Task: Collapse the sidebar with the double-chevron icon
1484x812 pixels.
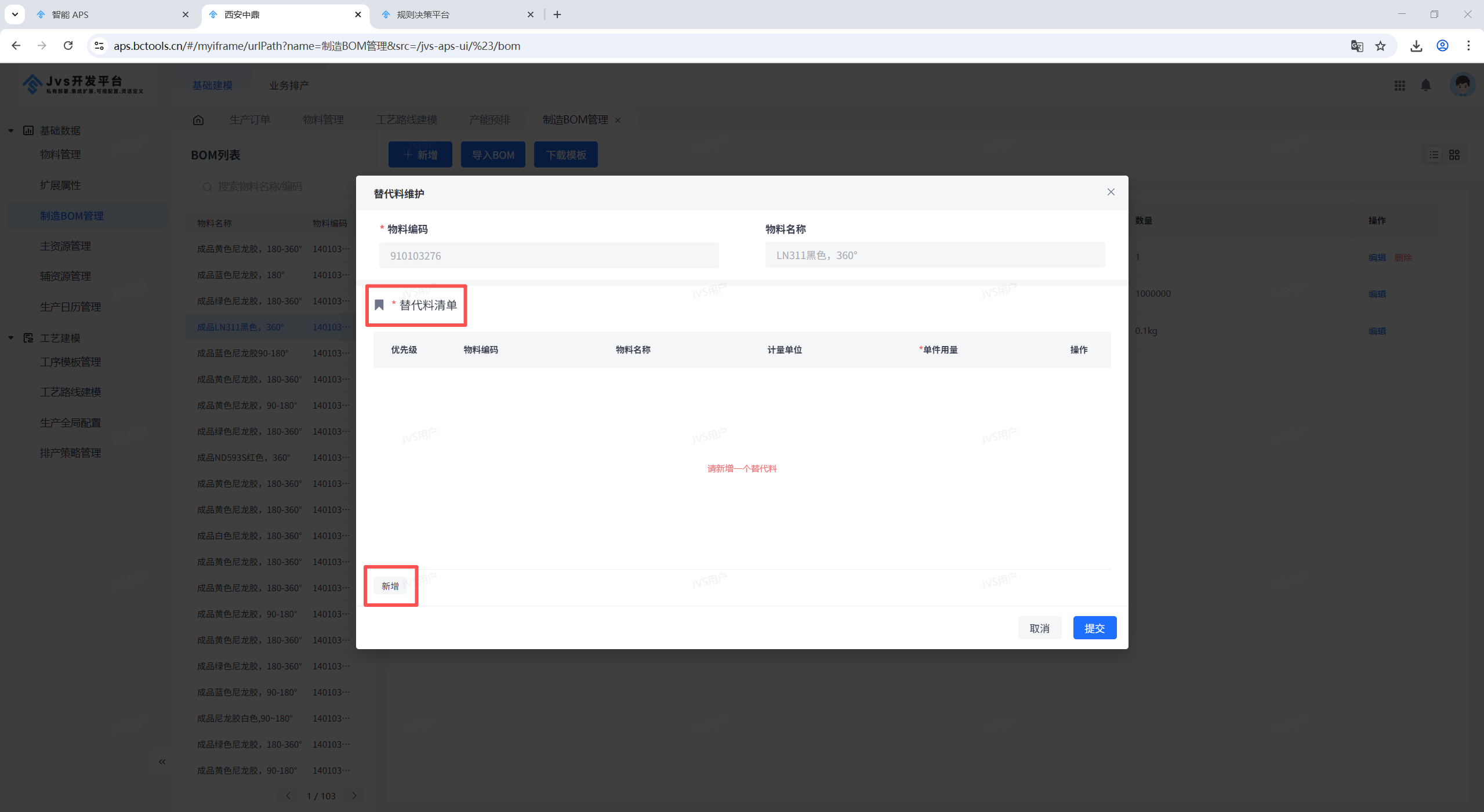Action: (x=162, y=762)
